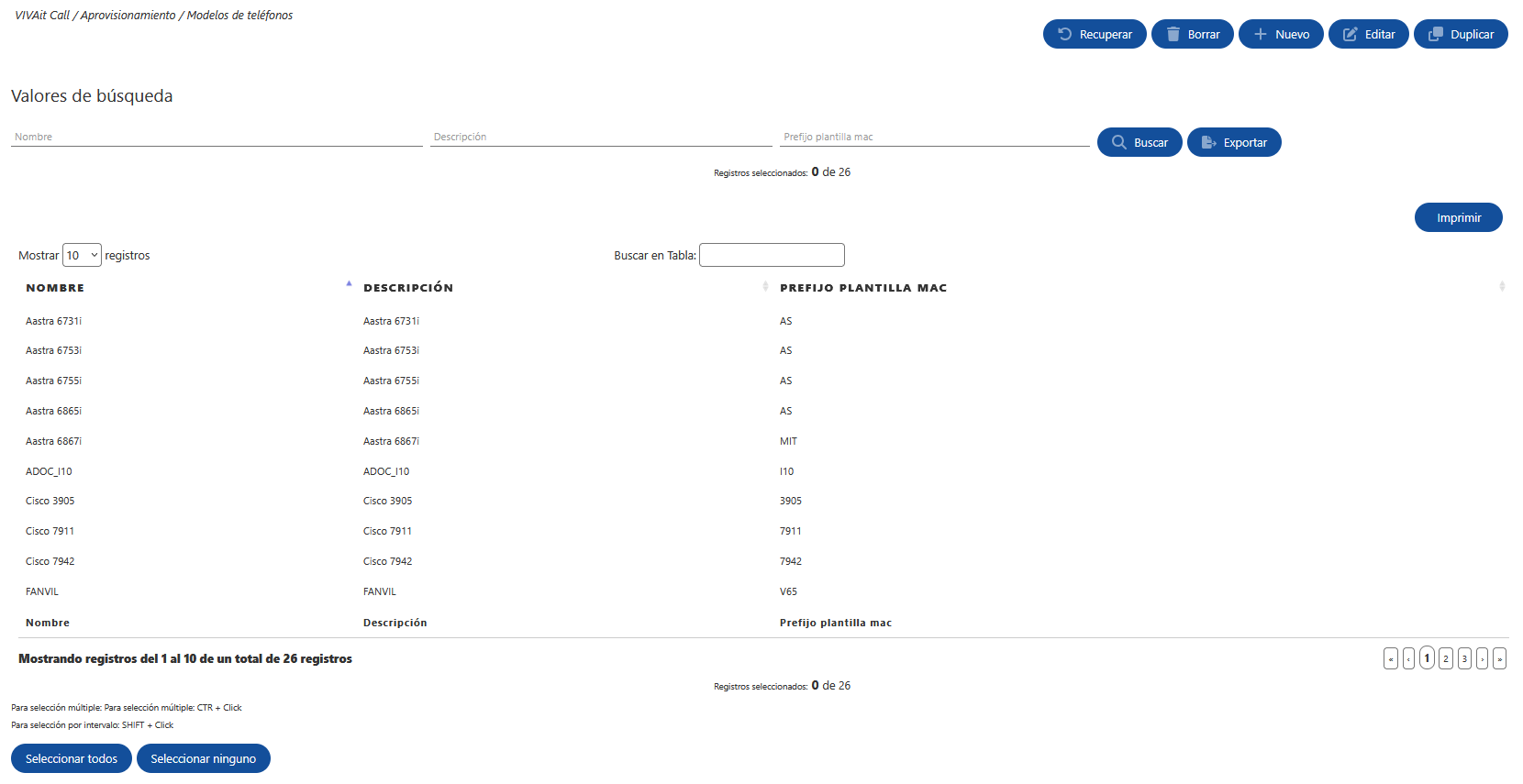Sort table by the Nombre column
Screen dimensions: 1523x784
(183, 288)
